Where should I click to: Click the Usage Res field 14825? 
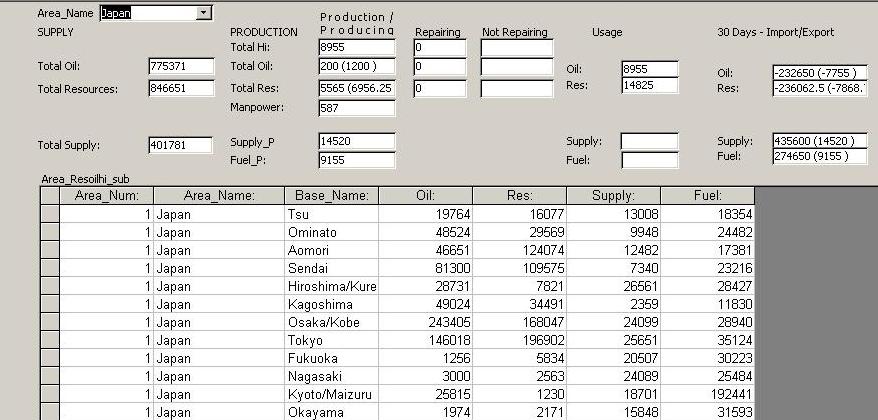650,85
